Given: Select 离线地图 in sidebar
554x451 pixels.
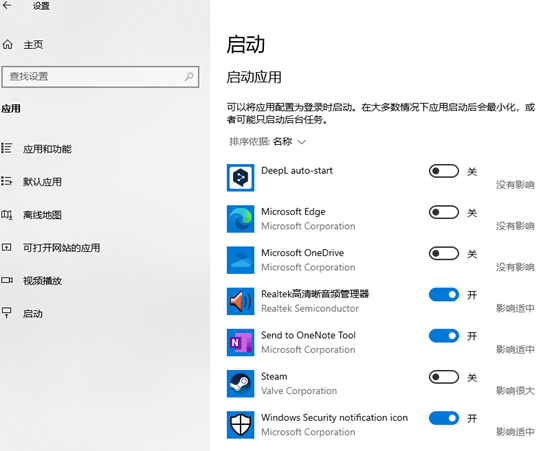Looking at the screenshot, I should click(x=42, y=215).
